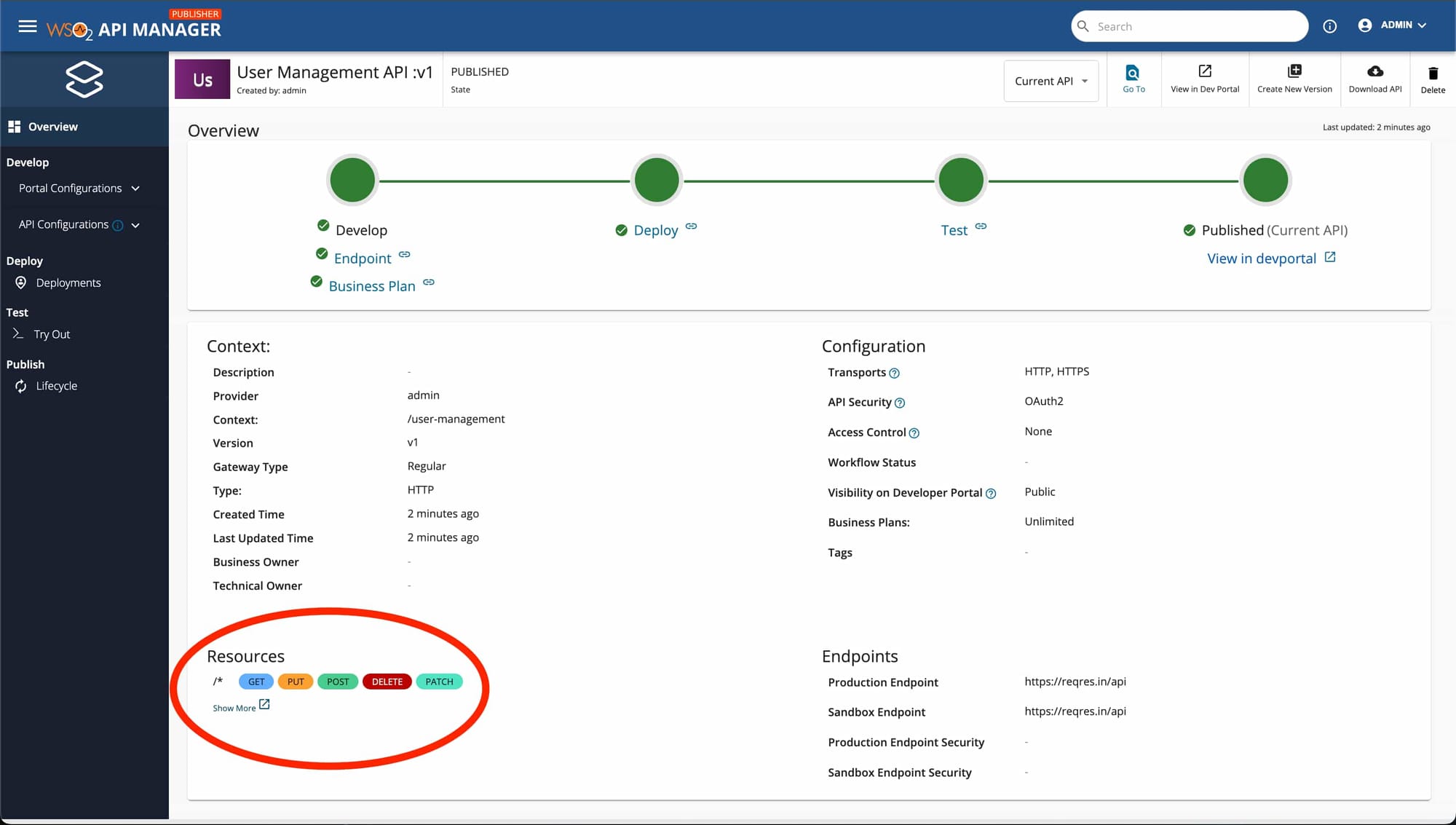Click the Business Plan link
The image size is (1456, 825).
click(372, 286)
